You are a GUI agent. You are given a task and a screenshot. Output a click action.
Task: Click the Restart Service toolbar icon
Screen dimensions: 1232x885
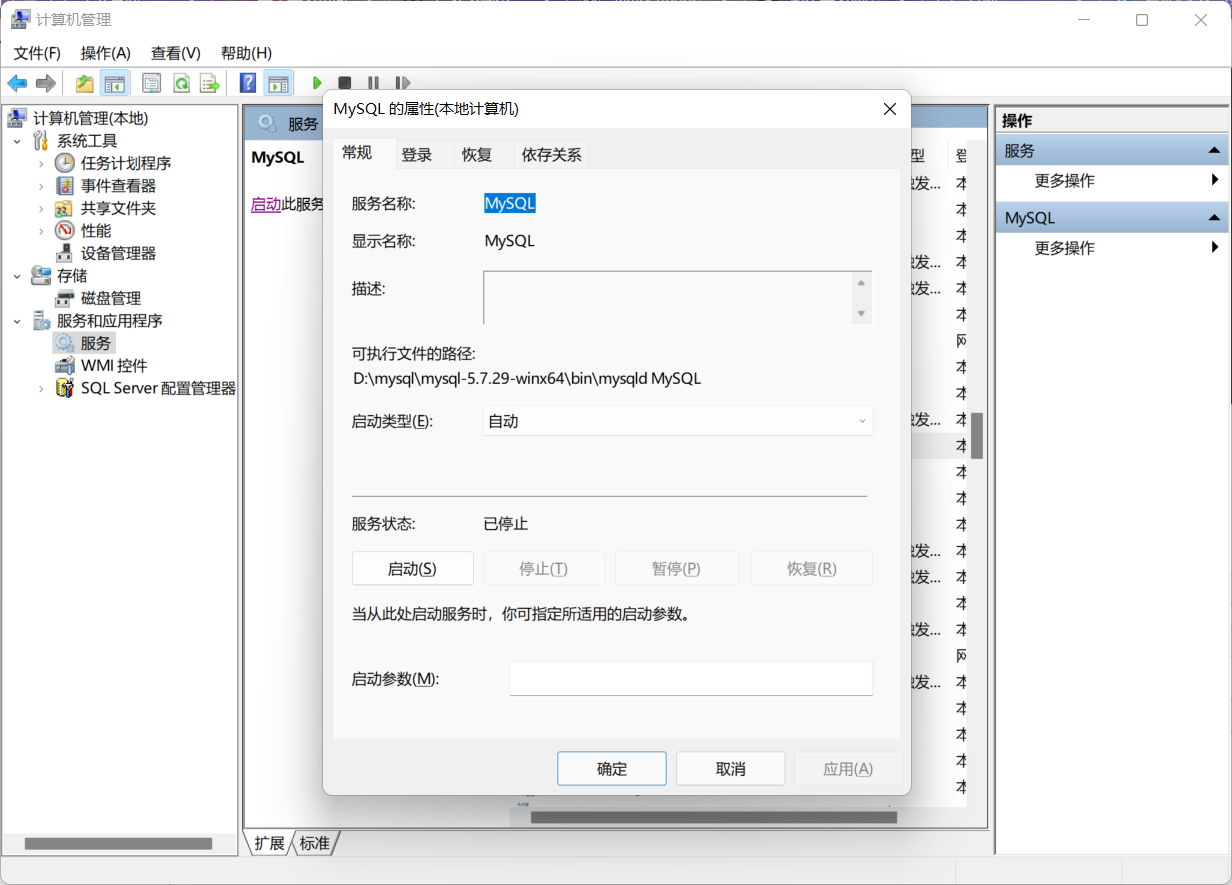(x=402, y=83)
